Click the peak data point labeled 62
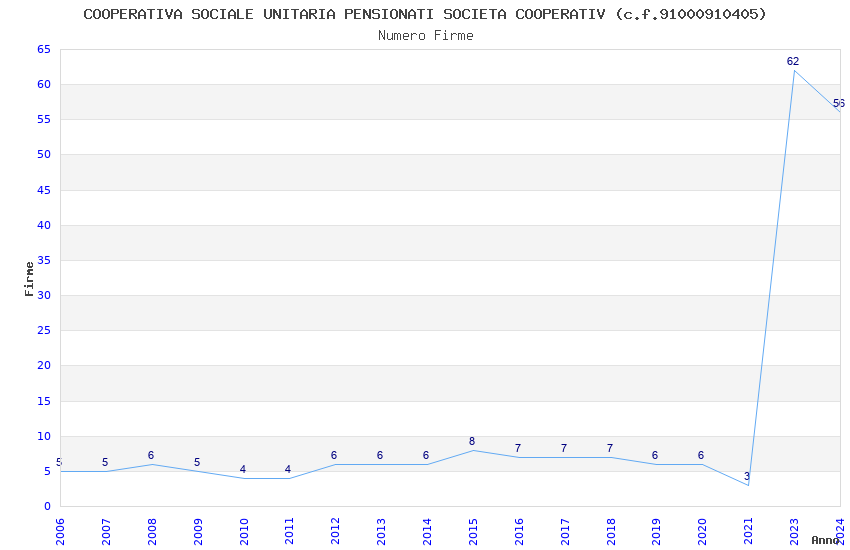The image size is (850, 550). coord(793,62)
